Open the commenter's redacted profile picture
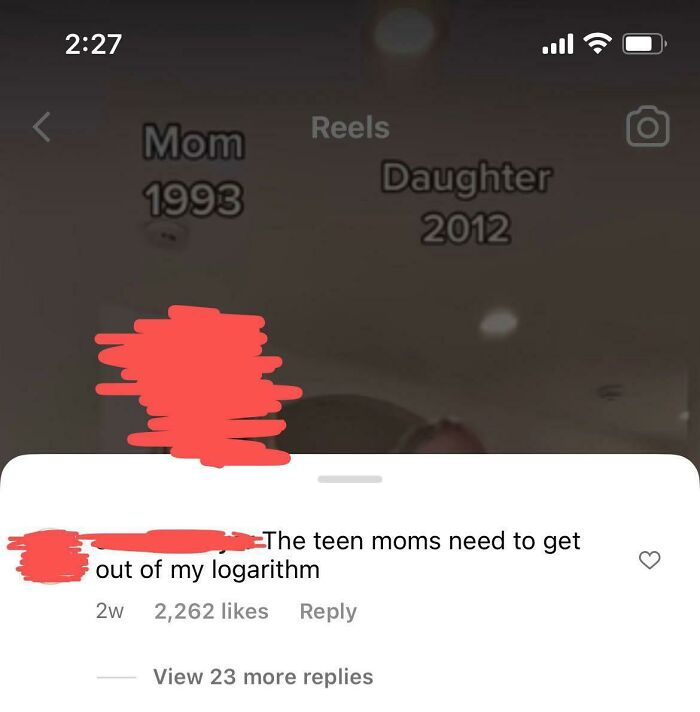Image resolution: width=700 pixels, height=712 pixels. coord(48,556)
